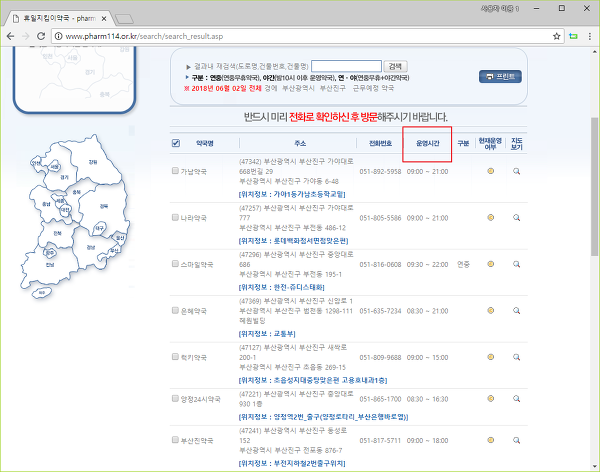
Task: Click the 주소 column header
Action: (300, 143)
